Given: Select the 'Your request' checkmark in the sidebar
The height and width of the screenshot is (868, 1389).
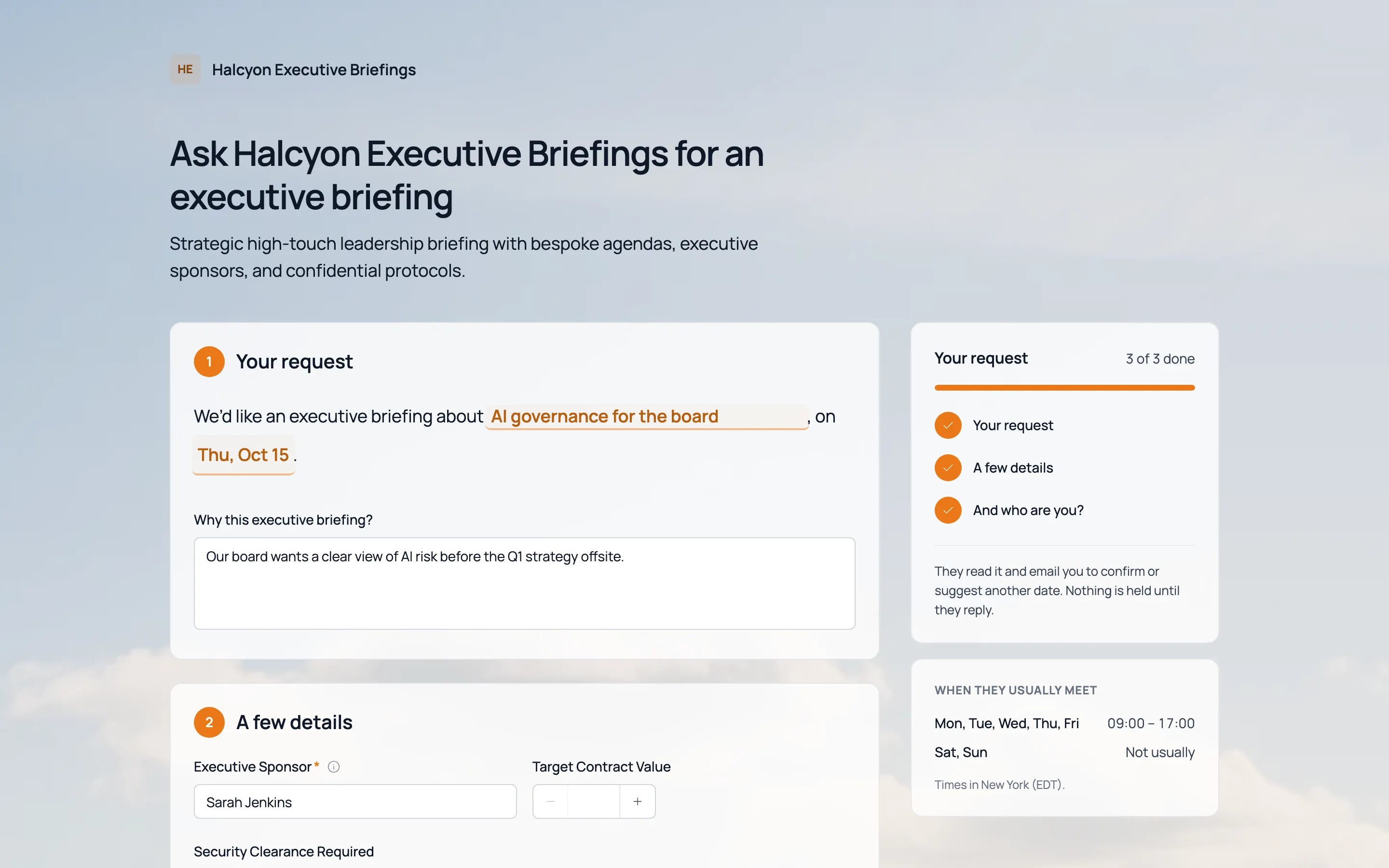Looking at the screenshot, I should pos(948,425).
